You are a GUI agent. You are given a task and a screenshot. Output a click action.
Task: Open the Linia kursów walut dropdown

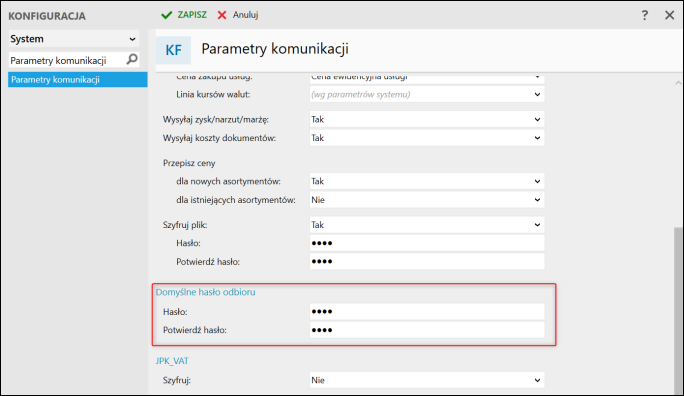[x=427, y=94]
